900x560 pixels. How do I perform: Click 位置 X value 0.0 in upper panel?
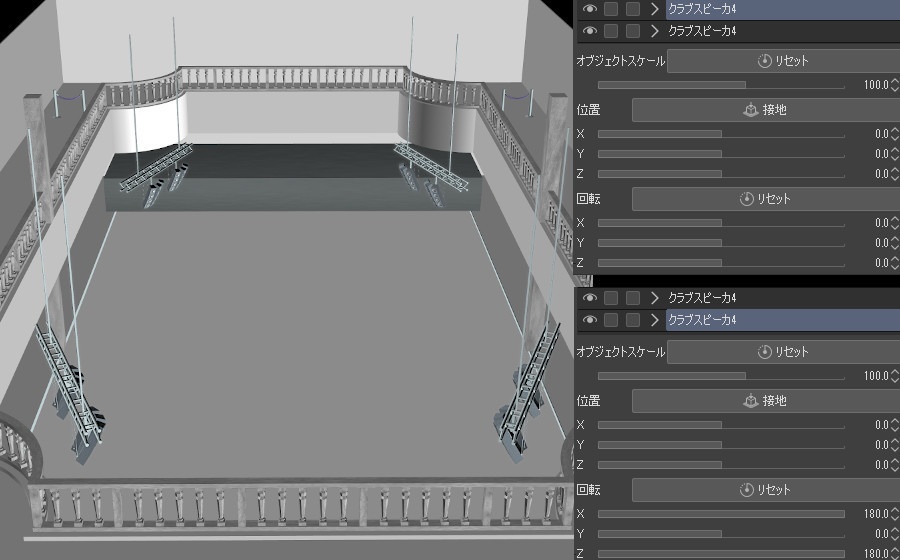click(881, 134)
